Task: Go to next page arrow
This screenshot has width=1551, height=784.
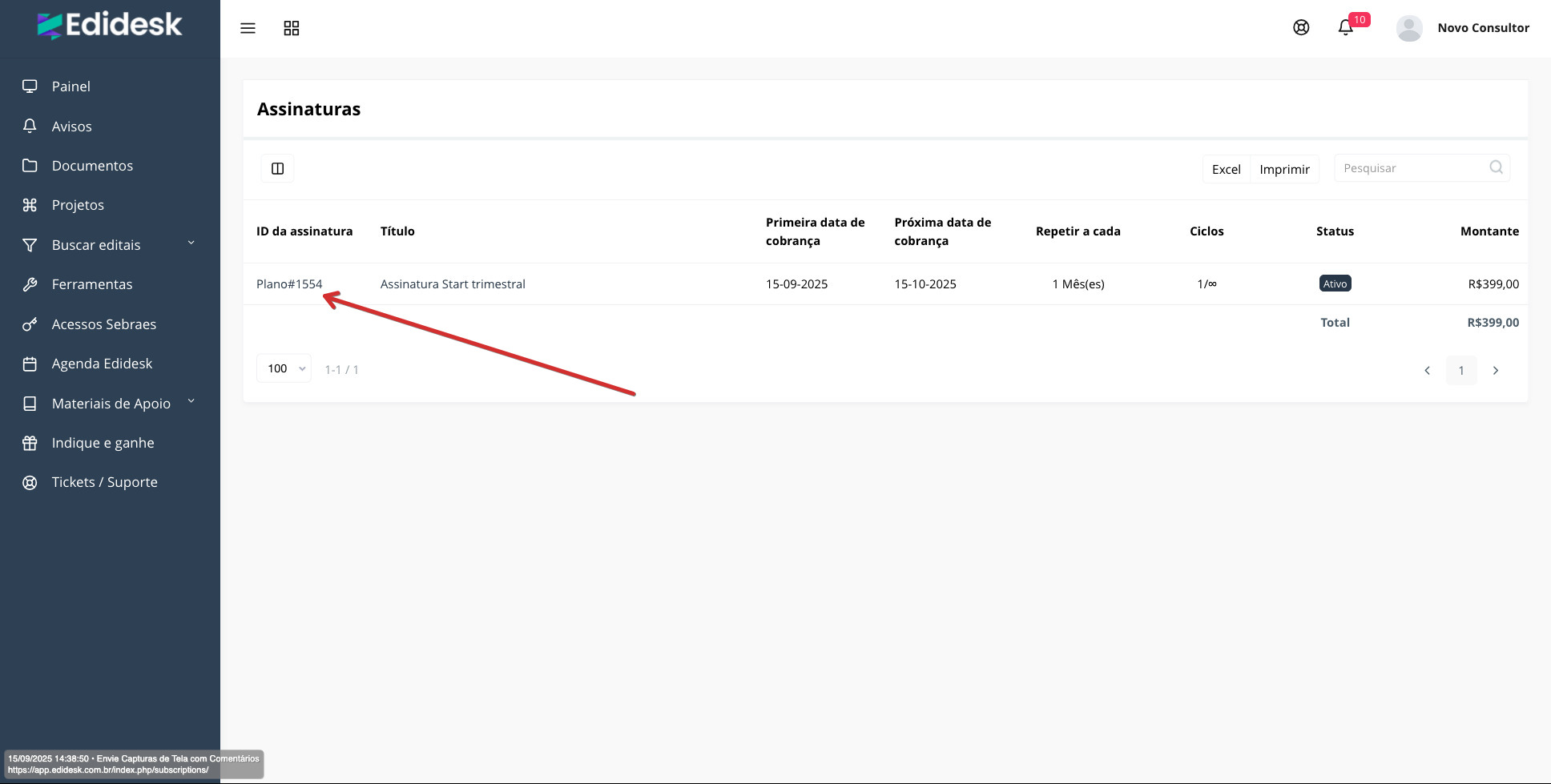Action: [x=1495, y=370]
